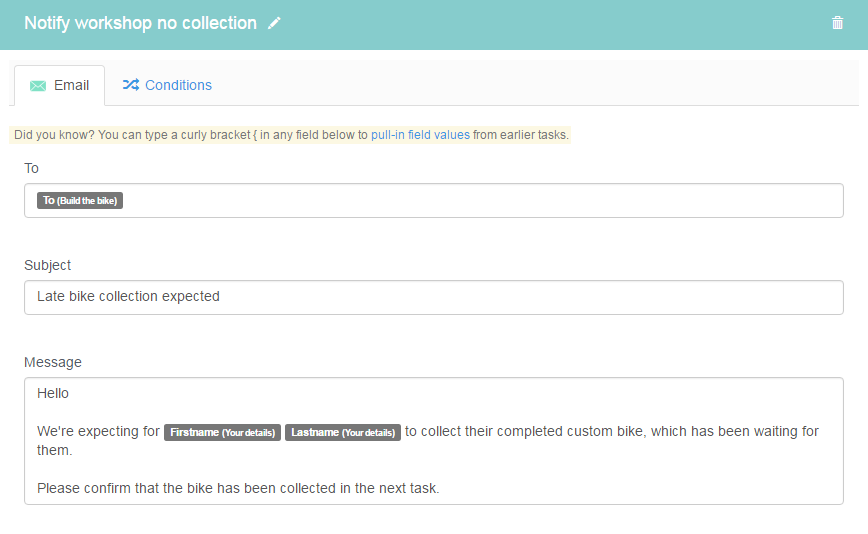868x534 pixels.
Task: Click the Message field label
Action: [x=53, y=362]
